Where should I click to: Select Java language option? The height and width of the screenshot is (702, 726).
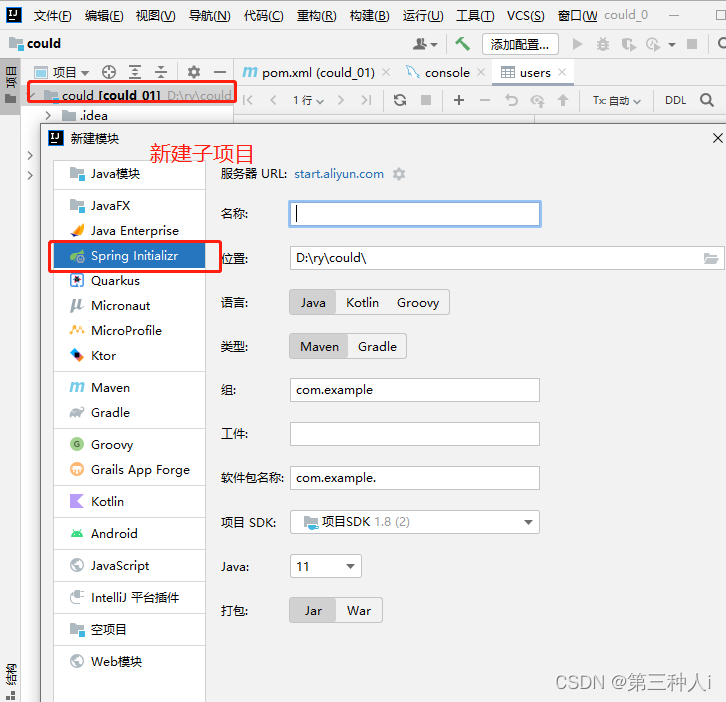click(313, 302)
